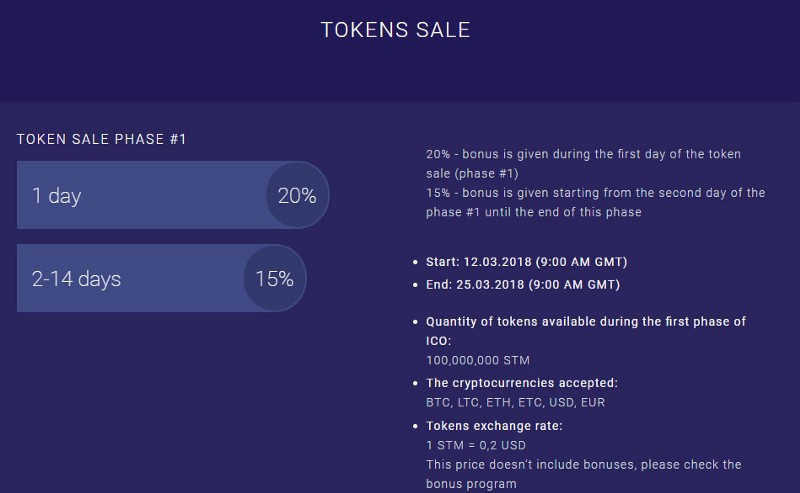
Task: Click the bonus program price note
Action: pyautogui.click(x=584, y=474)
